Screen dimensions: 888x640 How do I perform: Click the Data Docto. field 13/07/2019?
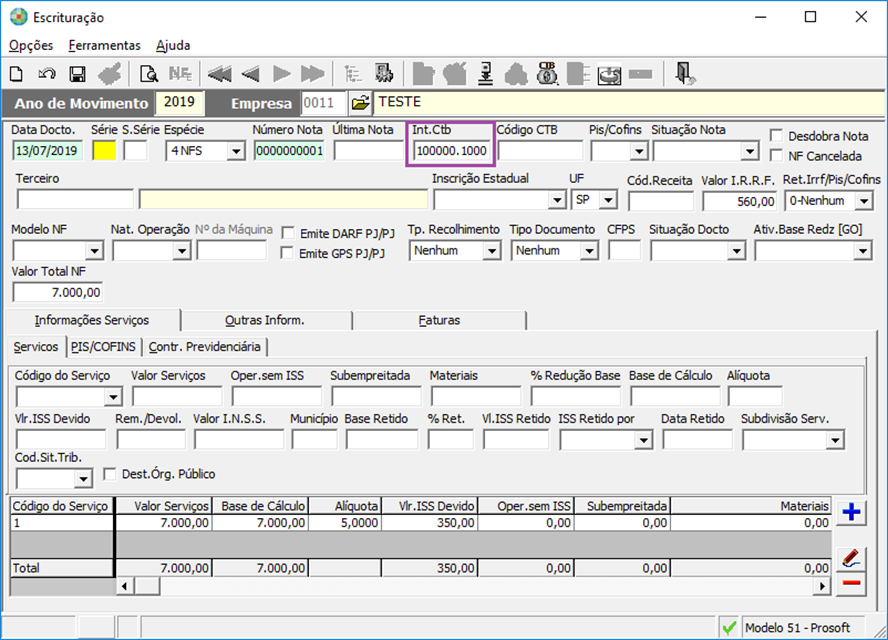click(x=47, y=151)
